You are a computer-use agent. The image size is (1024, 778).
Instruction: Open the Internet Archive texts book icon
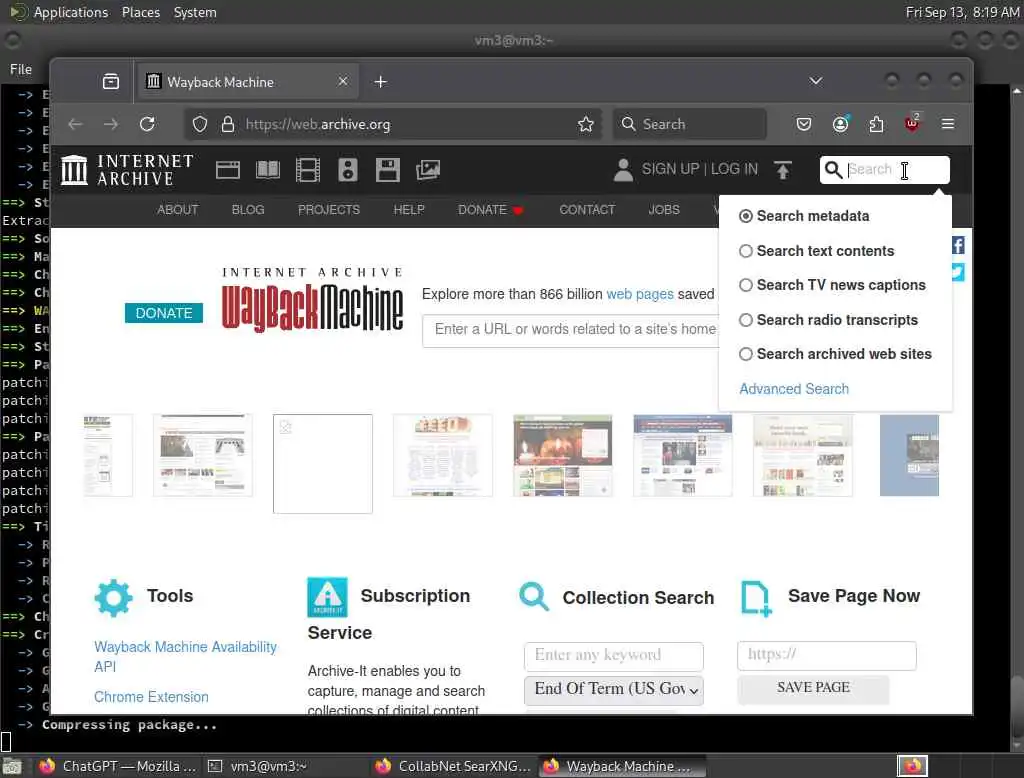[268, 170]
